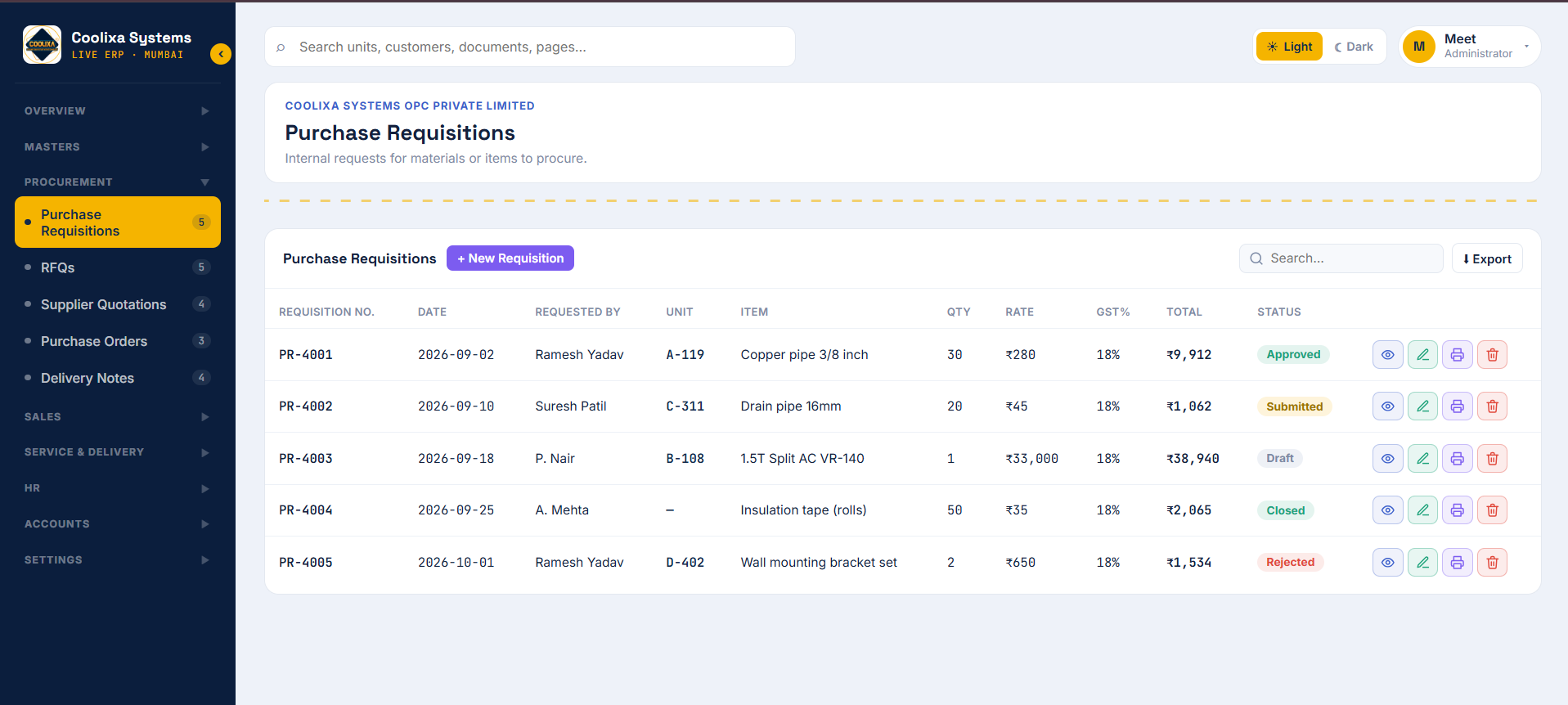Image resolution: width=1568 pixels, height=705 pixels.
Task: Create a New Requisition
Action: (510, 258)
